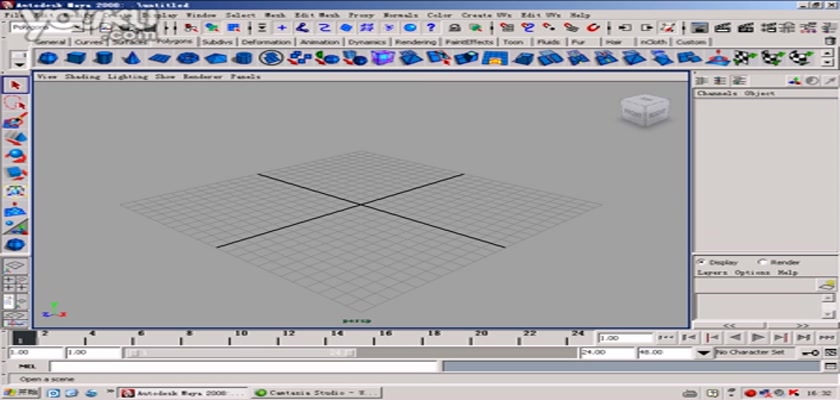Click the MEL command line input field
Viewport: 840px width, 400px height.
(x=243, y=366)
